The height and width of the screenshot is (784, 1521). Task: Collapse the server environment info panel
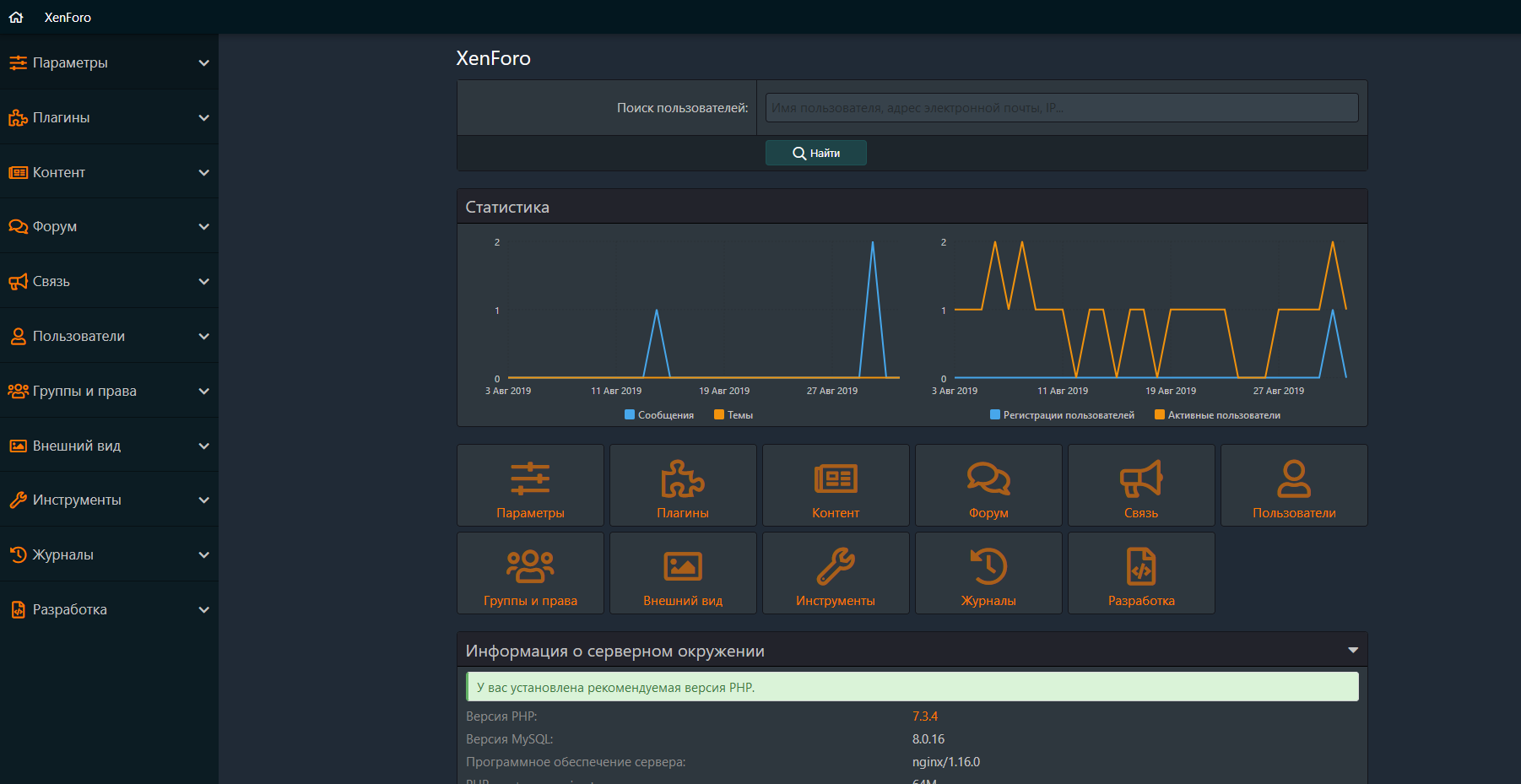pos(1353,651)
